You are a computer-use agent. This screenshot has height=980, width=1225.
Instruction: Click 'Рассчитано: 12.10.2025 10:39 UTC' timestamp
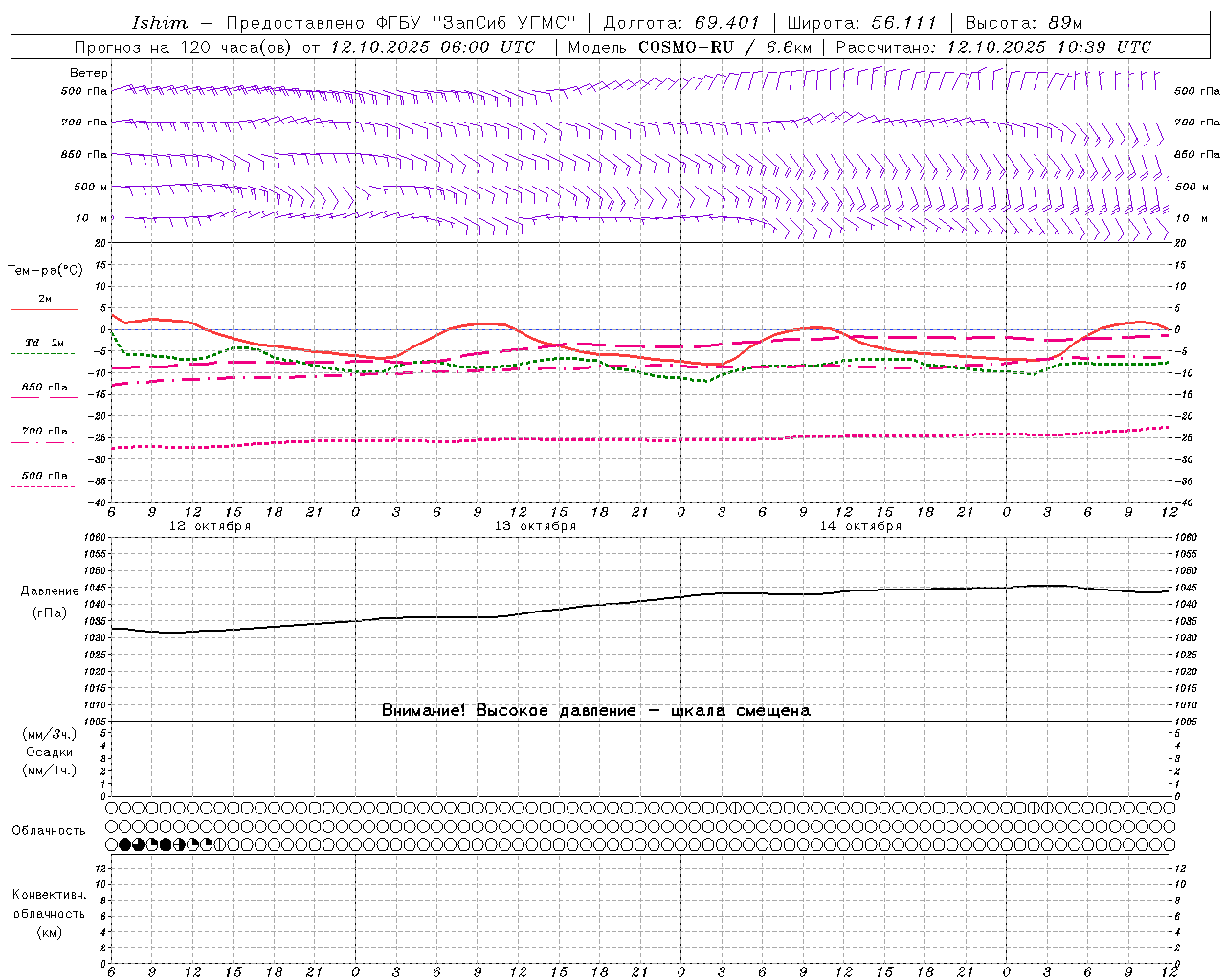[x=993, y=47]
